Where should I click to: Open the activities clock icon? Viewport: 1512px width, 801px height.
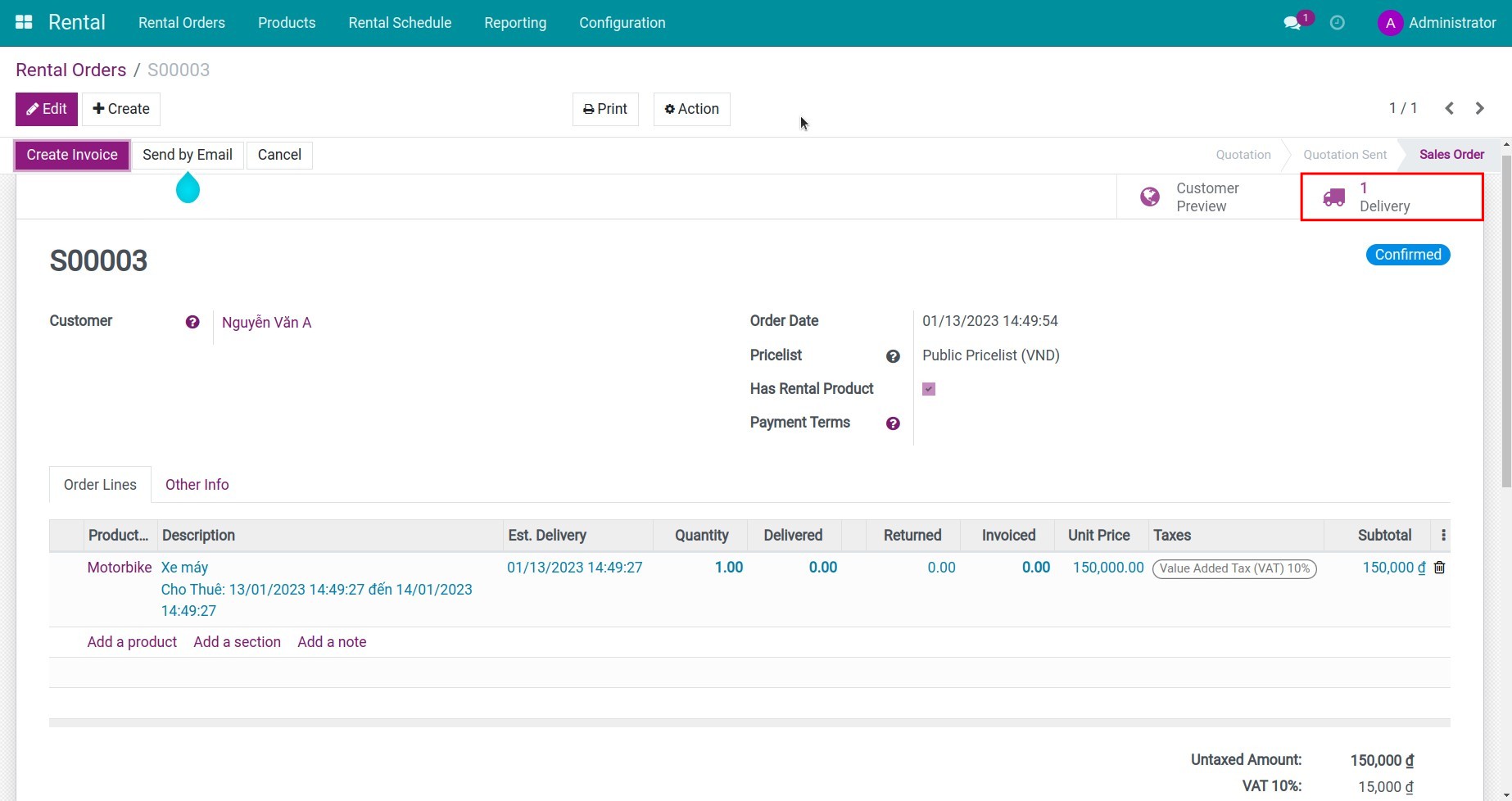(x=1337, y=23)
